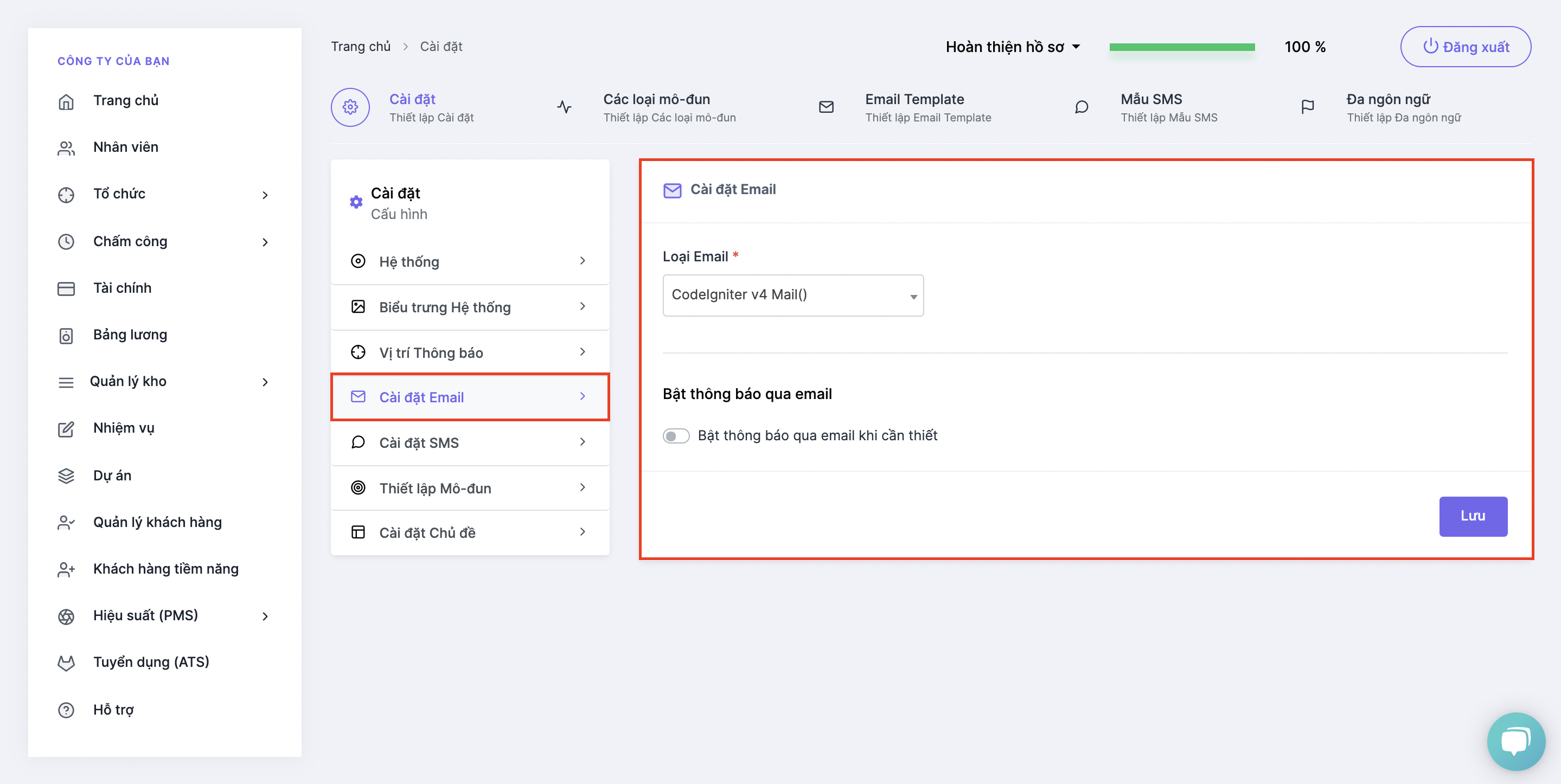Click the Đăng xuất logout button
This screenshot has width=1561, height=784.
[x=1465, y=47]
